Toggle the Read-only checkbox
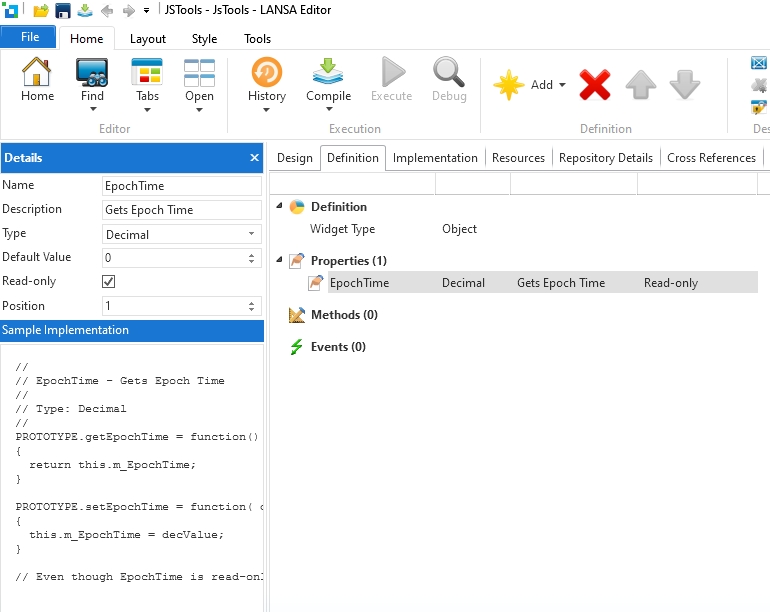Screen dimensions: 770x612 pyautogui.click(x=109, y=281)
